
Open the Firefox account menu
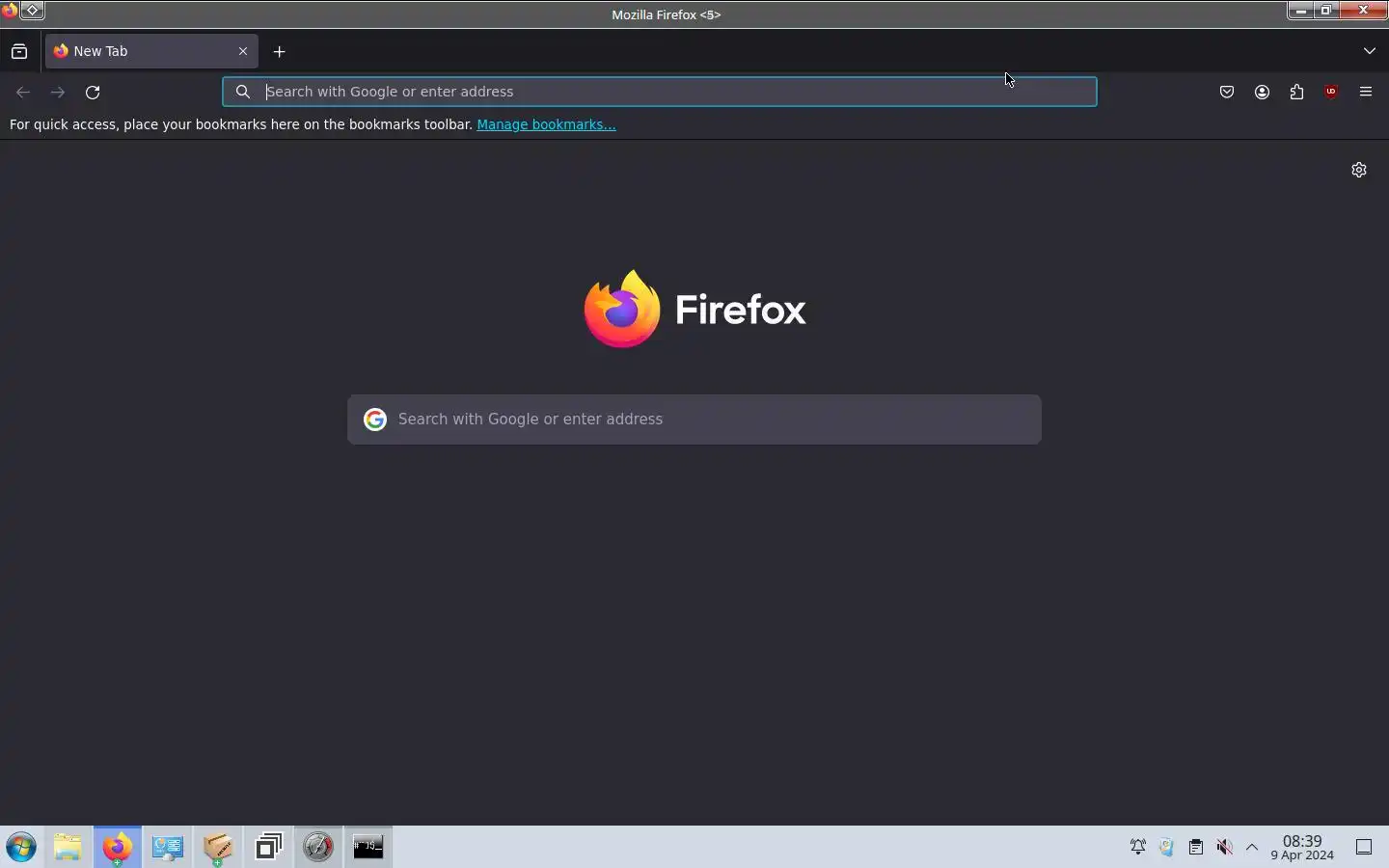(1263, 93)
